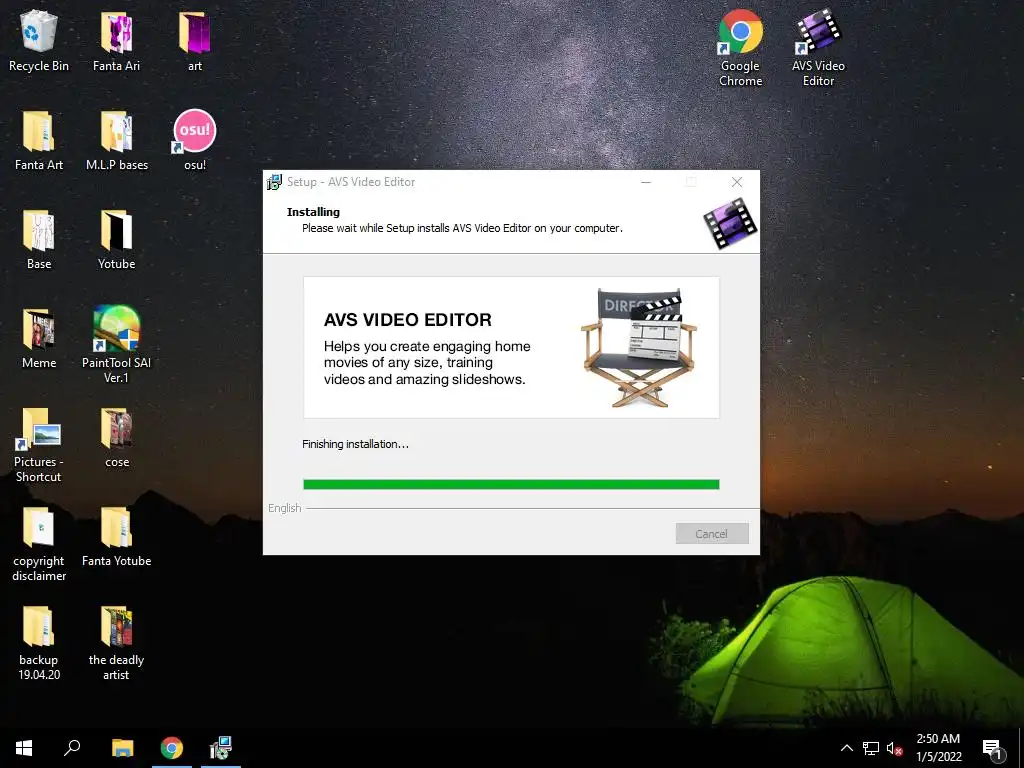Select the Meme folder icon
The image size is (1024, 768).
point(39,339)
